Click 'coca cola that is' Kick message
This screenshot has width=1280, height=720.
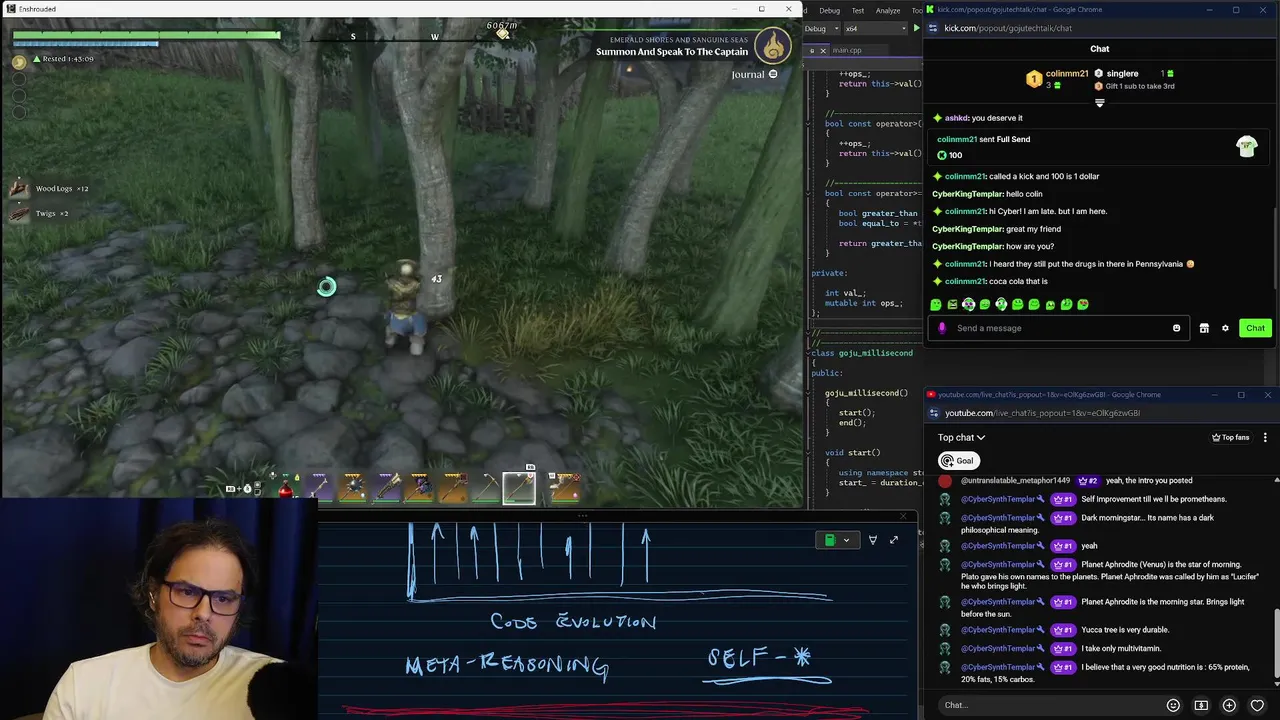[x=1018, y=281]
